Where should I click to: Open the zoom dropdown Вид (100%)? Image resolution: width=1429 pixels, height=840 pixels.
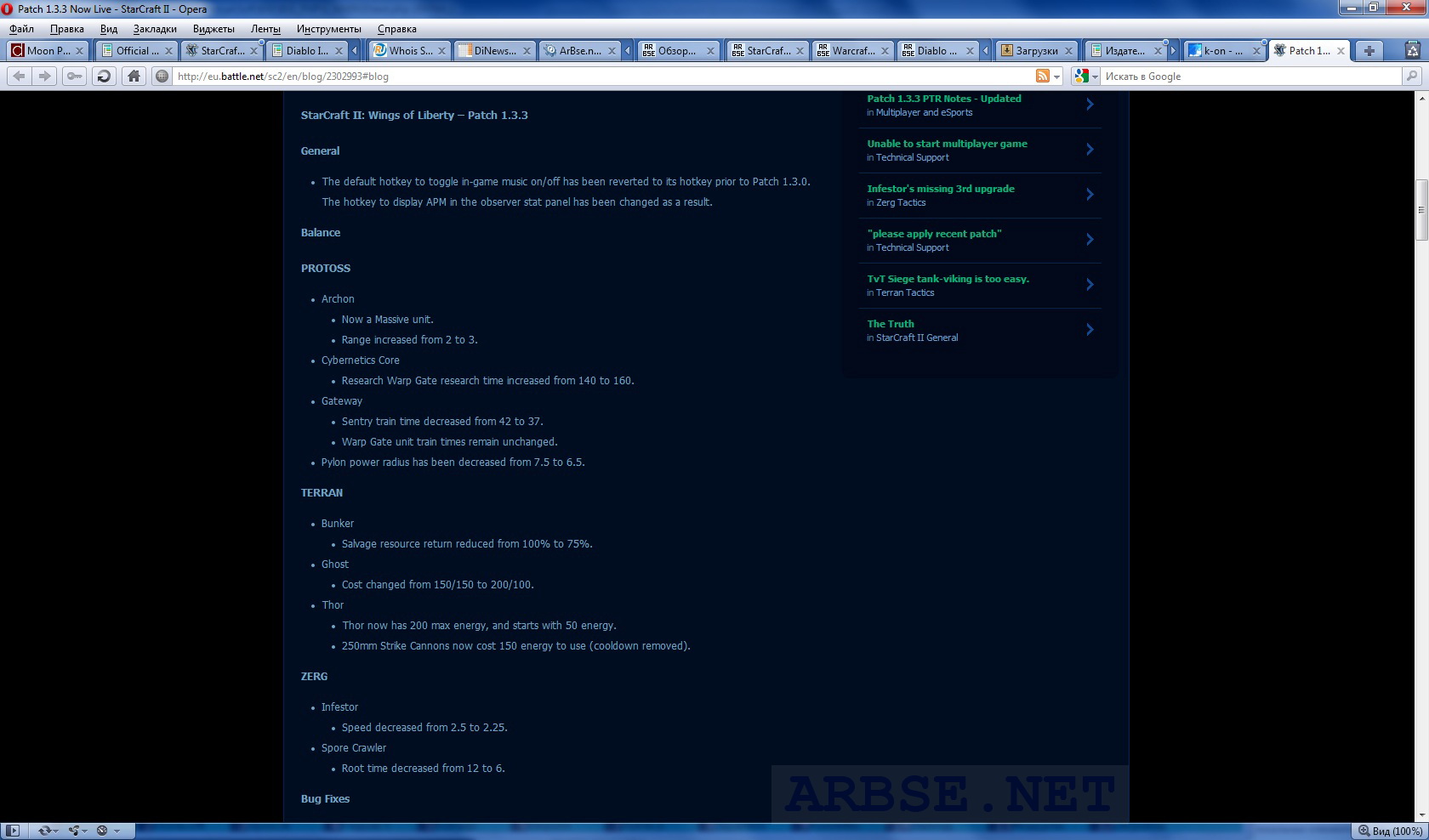coord(1388,831)
